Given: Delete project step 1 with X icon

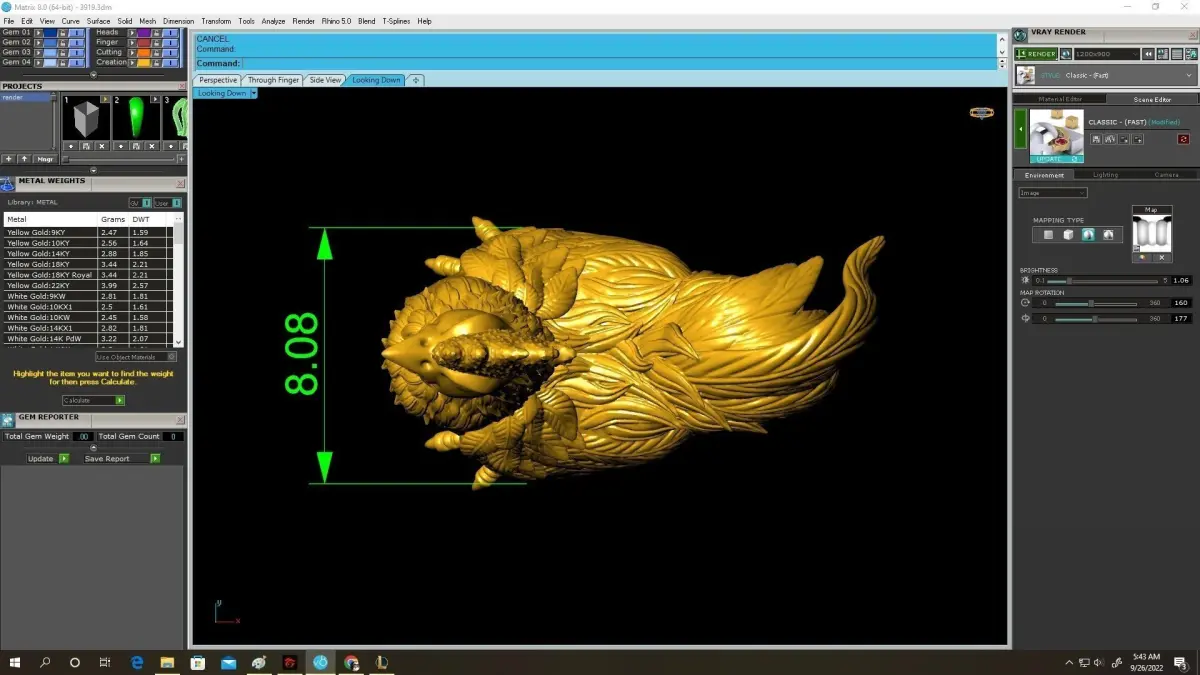Looking at the screenshot, I should (101, 146).
